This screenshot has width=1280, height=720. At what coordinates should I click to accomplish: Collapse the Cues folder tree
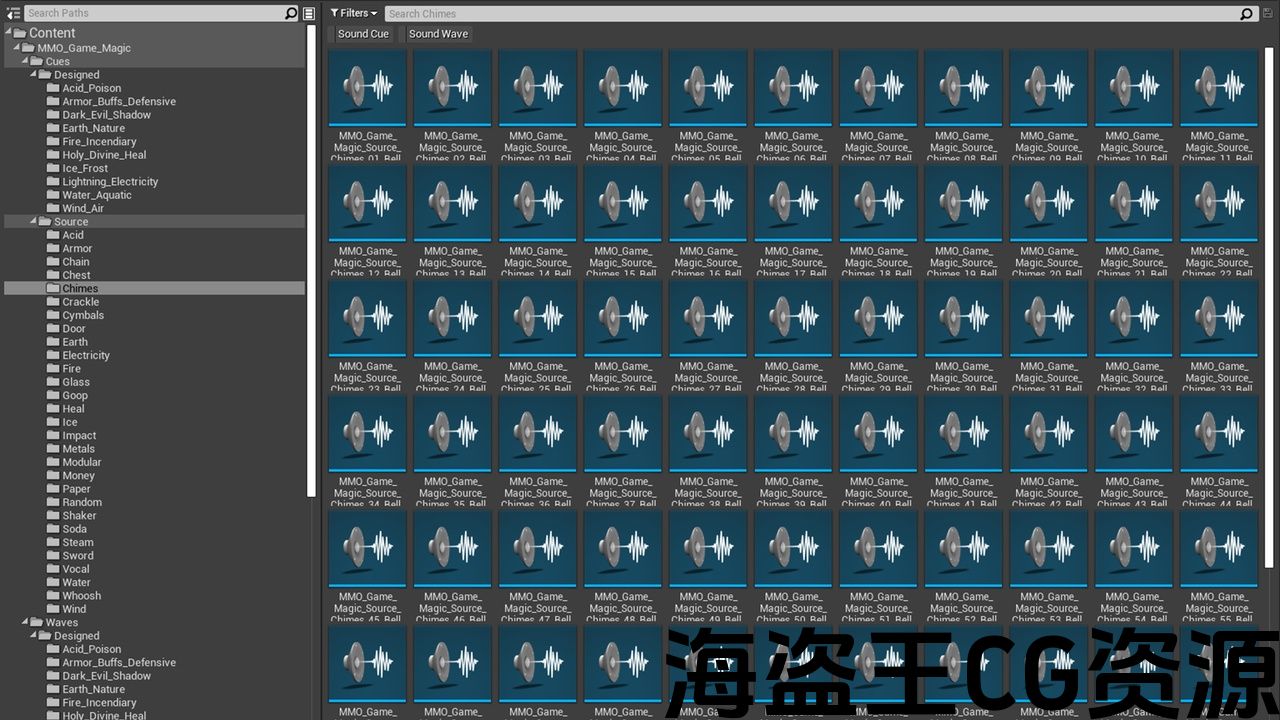[x=25, y=61]
